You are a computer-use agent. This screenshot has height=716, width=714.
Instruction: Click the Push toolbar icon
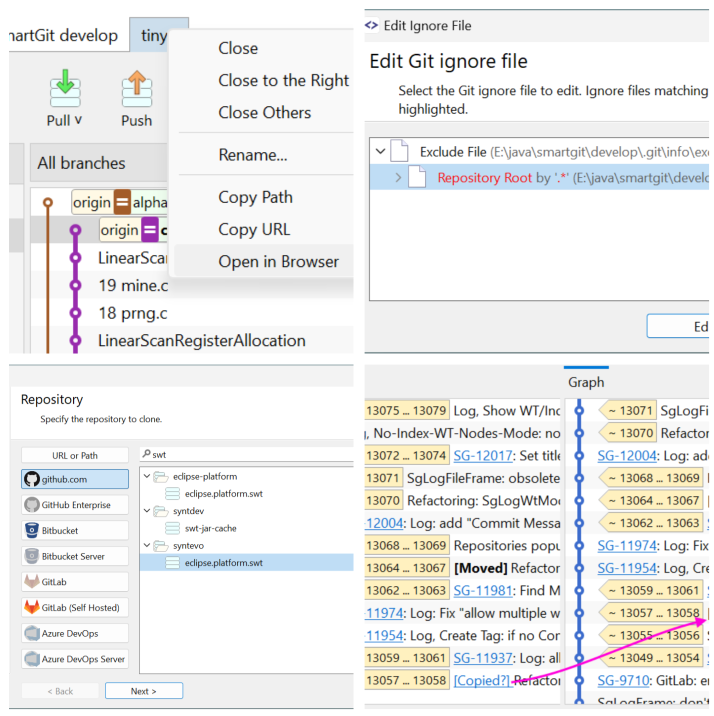[x=136, y=88]
